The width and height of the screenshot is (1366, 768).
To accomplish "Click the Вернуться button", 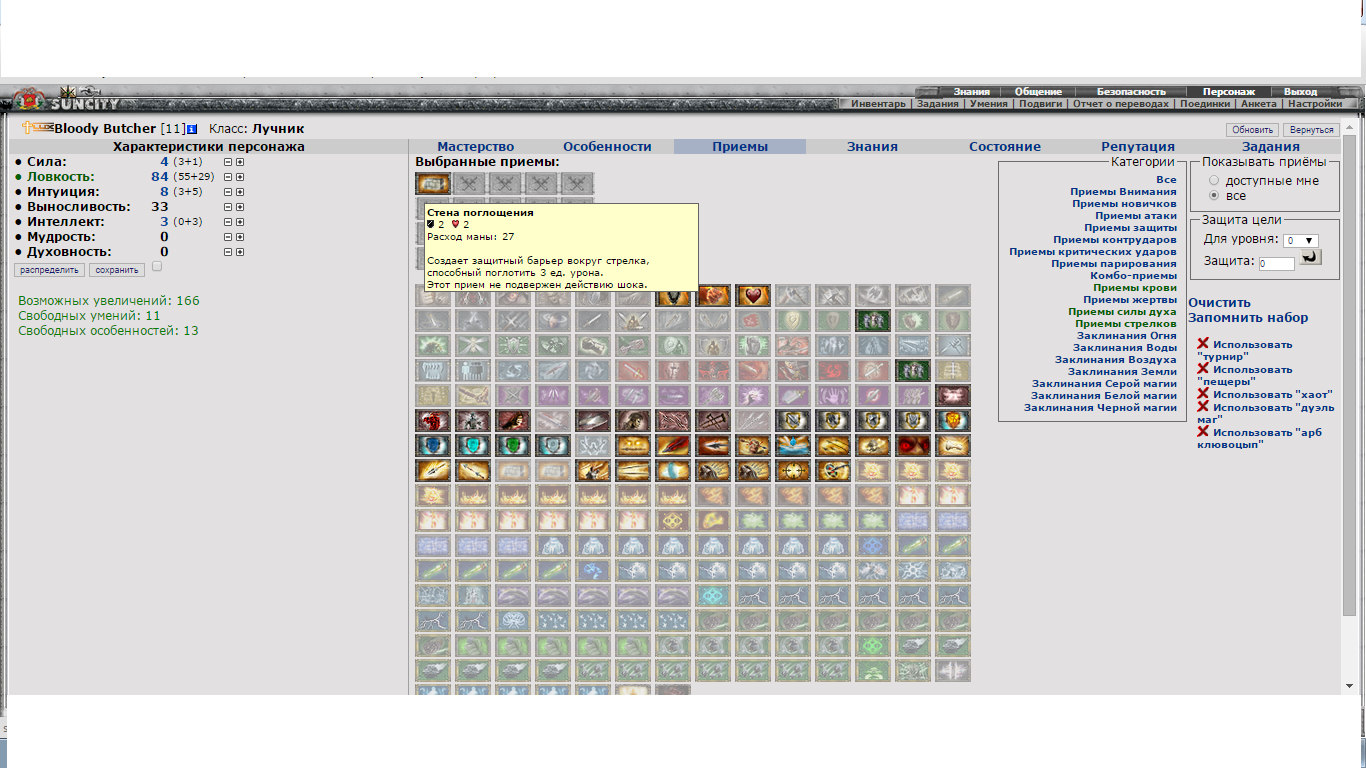I will click(x=1312, y=130).
